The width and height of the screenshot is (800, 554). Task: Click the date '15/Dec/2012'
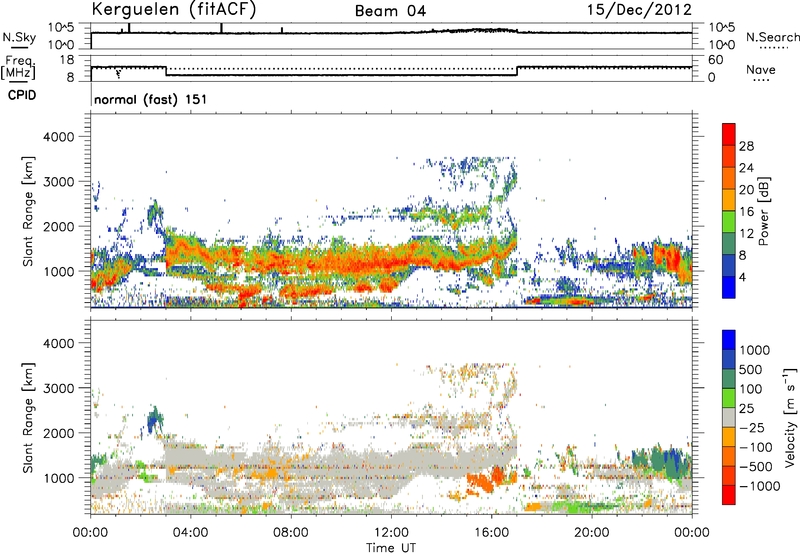coord(639,10)
